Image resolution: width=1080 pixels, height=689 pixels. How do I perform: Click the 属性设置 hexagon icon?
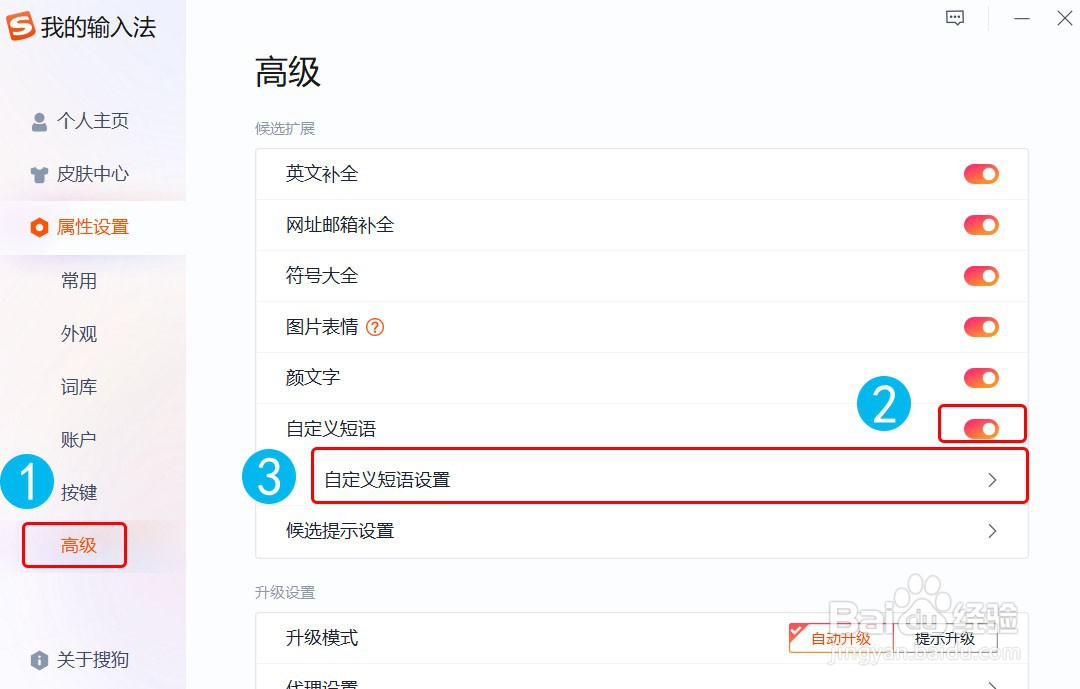coord(39,228)
